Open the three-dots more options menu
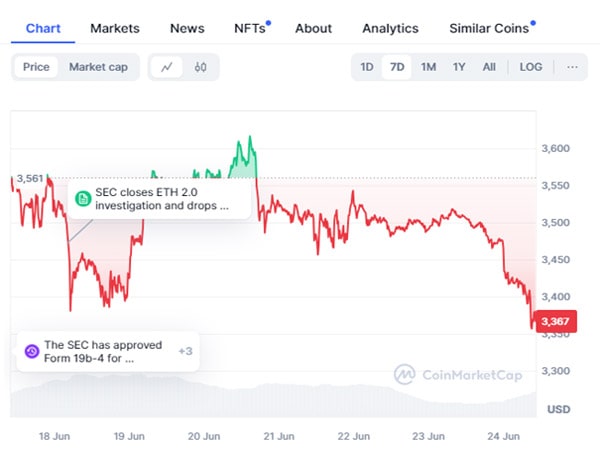The width and height of the screenshot is (600, 460). click(x=572, y=67)
